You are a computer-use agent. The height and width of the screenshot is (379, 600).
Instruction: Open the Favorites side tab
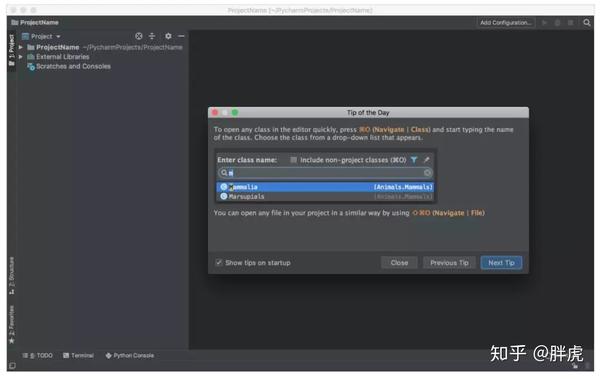click(x=11, y=324)
